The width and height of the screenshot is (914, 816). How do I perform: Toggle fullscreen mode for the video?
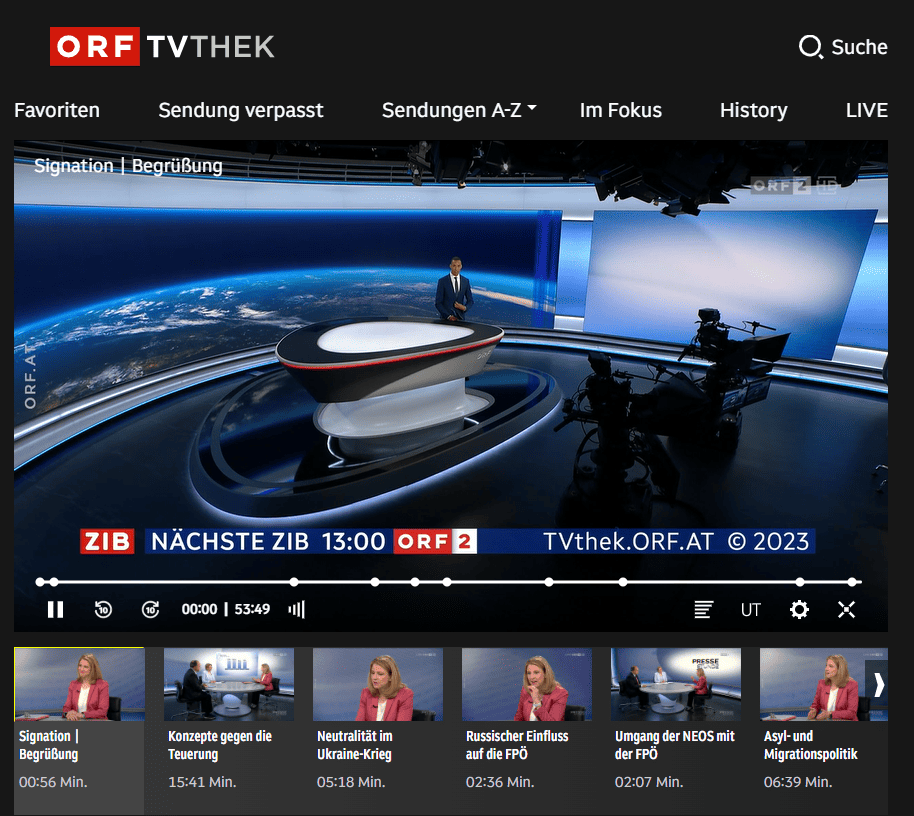click(846, 609)
